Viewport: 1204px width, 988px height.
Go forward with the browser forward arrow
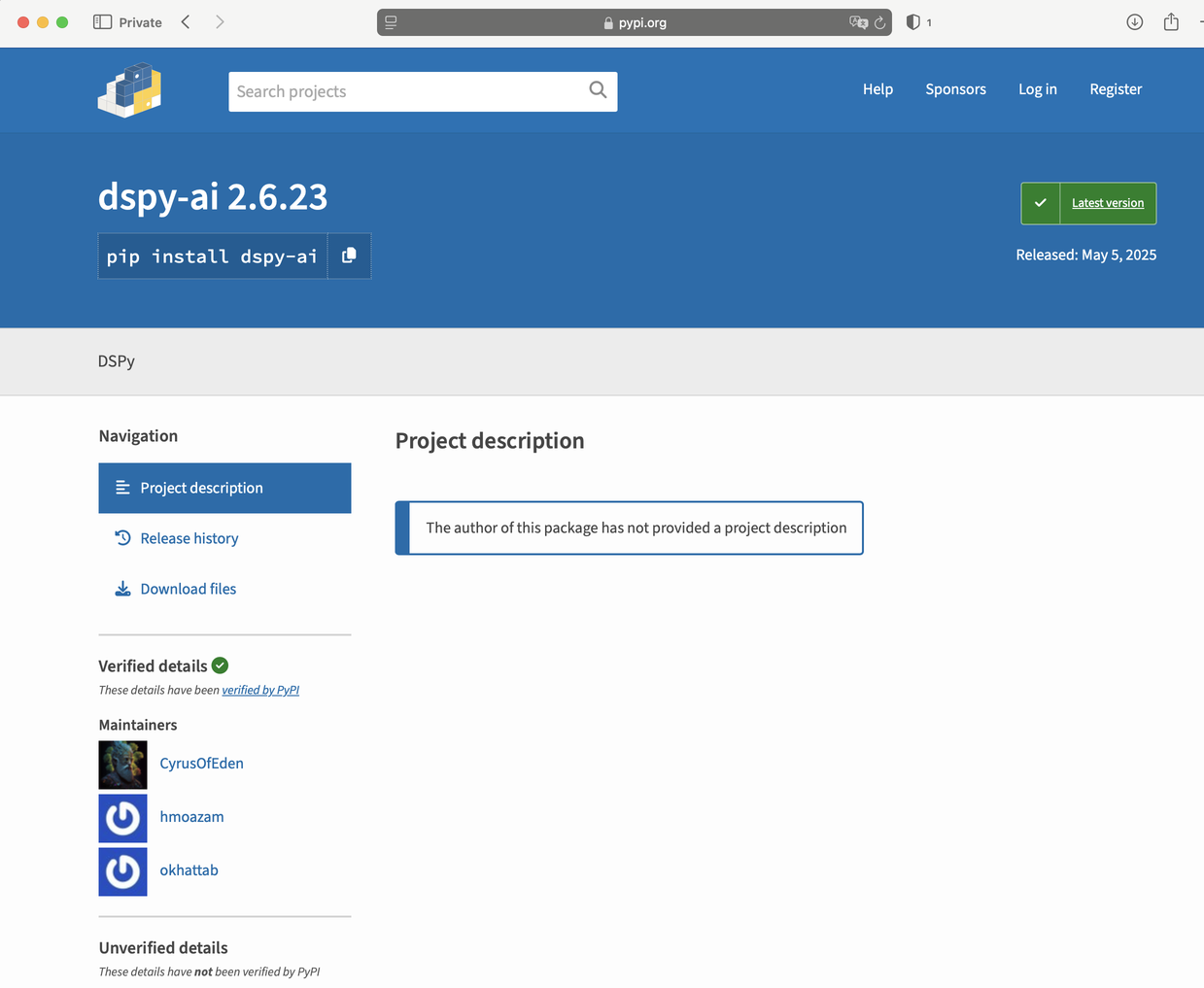click(x=220, y=21)
